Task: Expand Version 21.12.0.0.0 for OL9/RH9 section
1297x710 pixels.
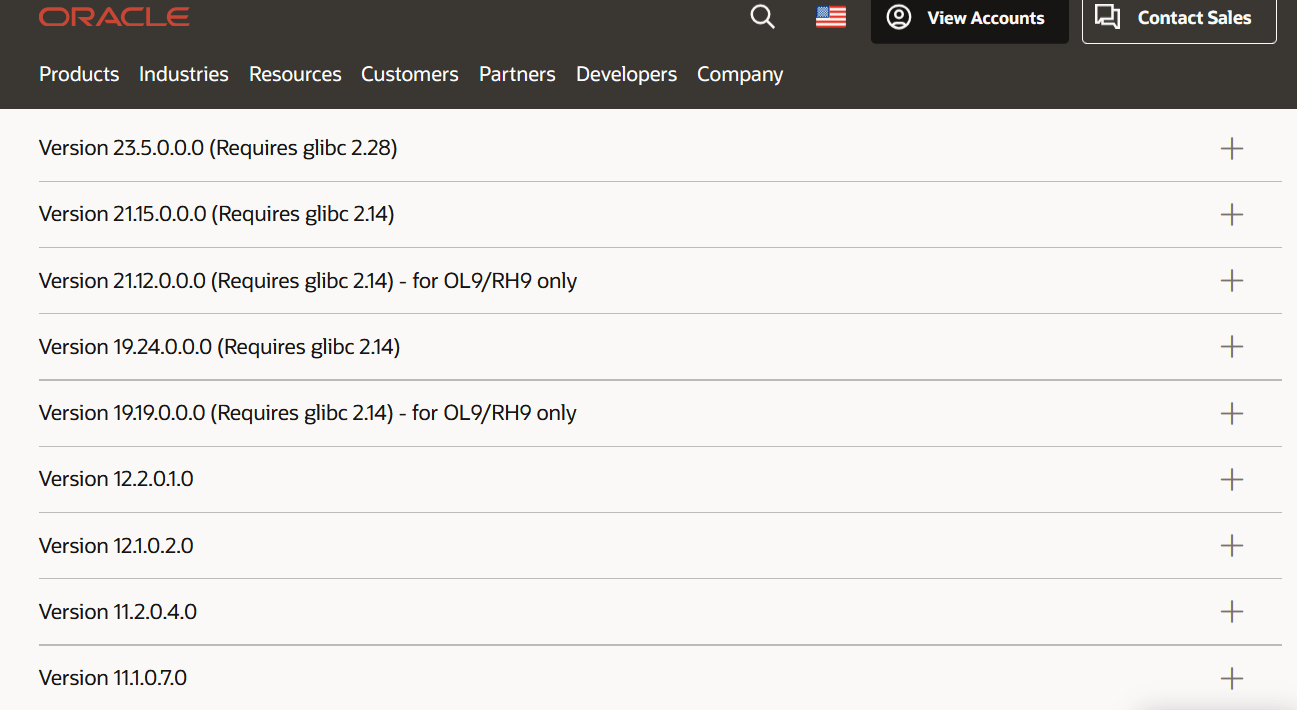Action: click(x=660, y=281)
